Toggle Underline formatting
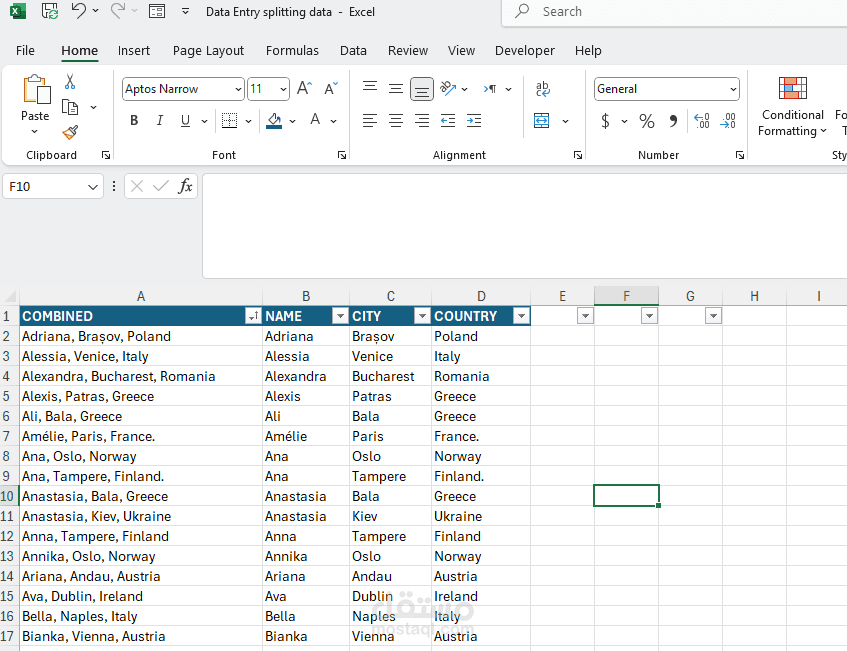The height and width of the screenshot is (651, 847). pyautogui.click(x=185, y=120)
